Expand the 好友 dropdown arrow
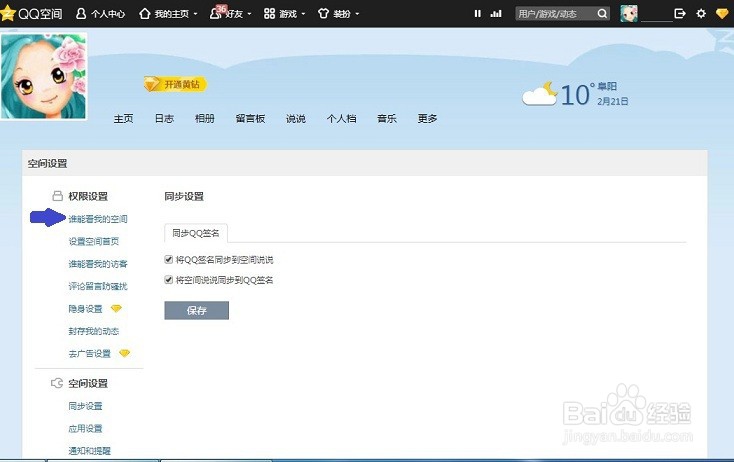This screenshot has width=734, height=462. [249, 14]
